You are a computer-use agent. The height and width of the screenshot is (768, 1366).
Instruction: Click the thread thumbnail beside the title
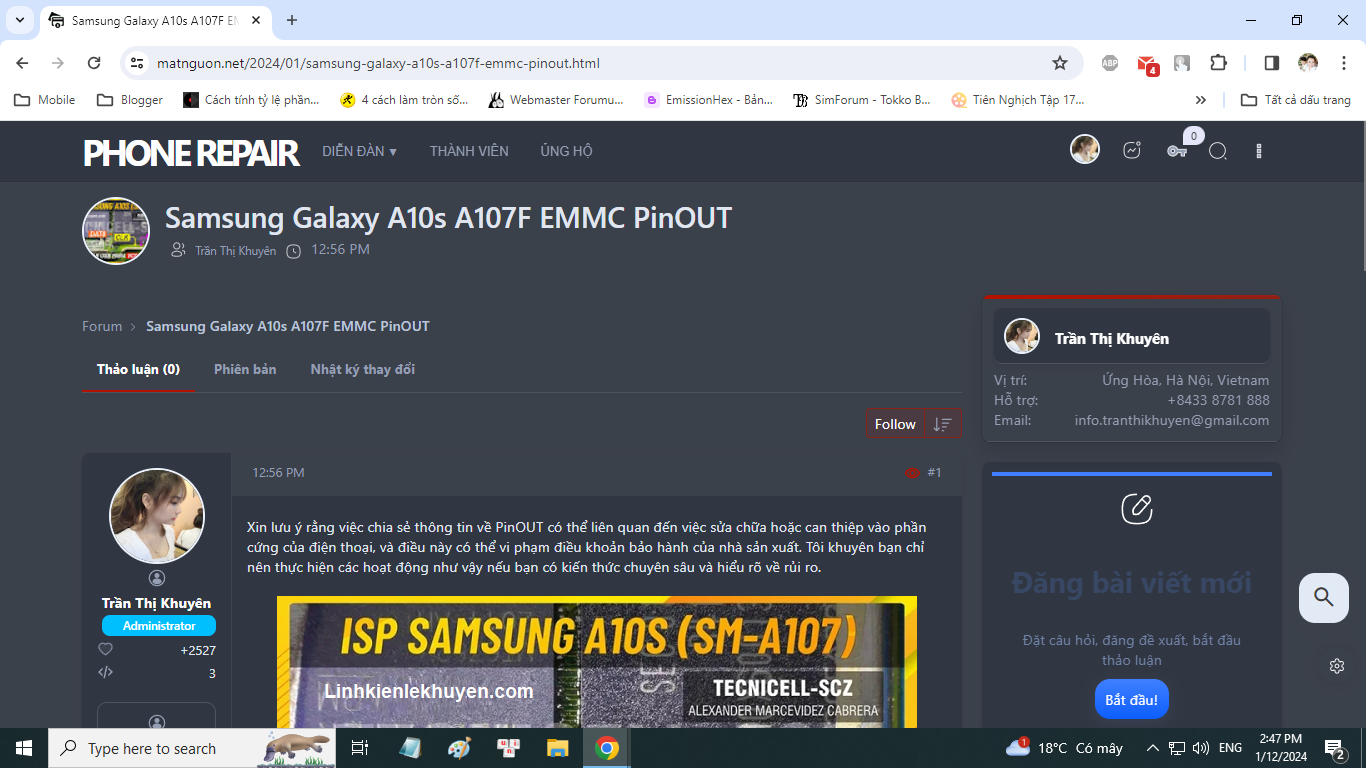[x=116, y=231]
